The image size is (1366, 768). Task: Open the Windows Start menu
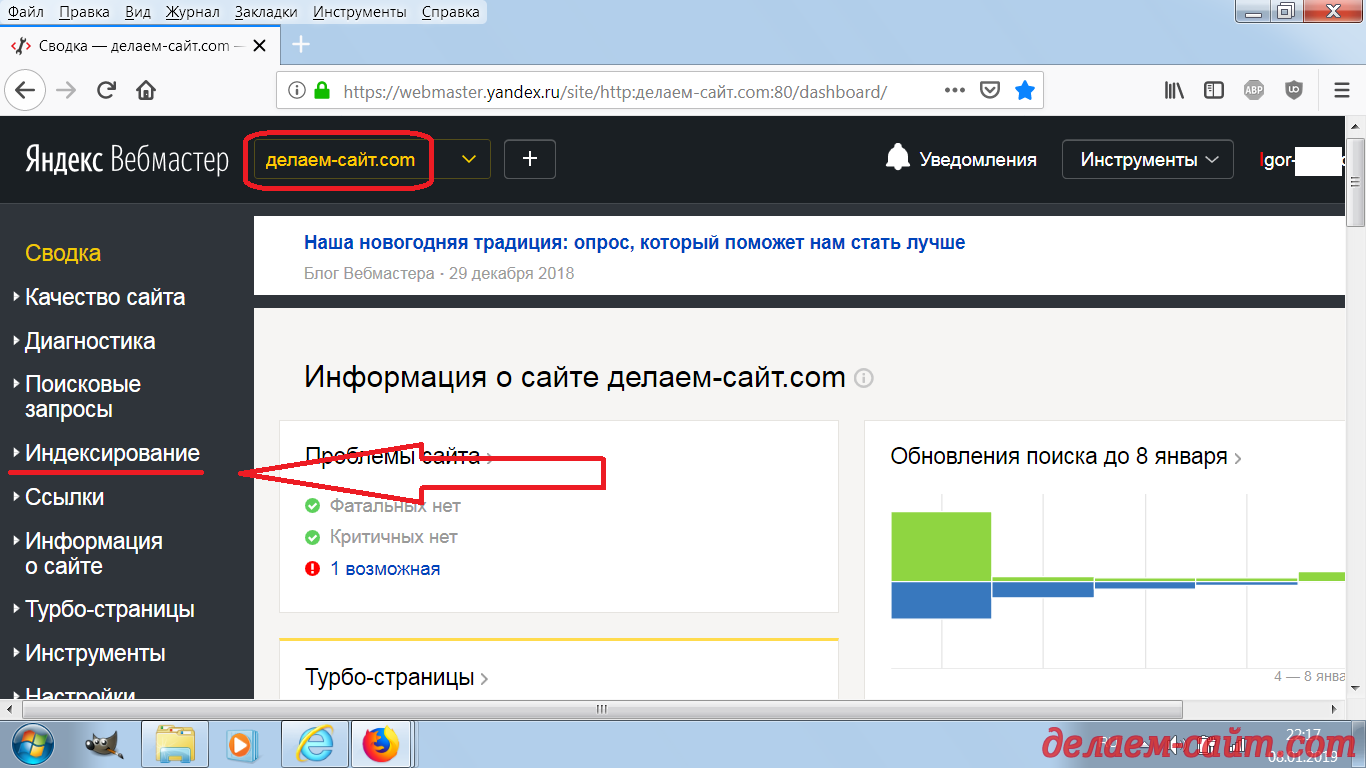pos(34,744)
